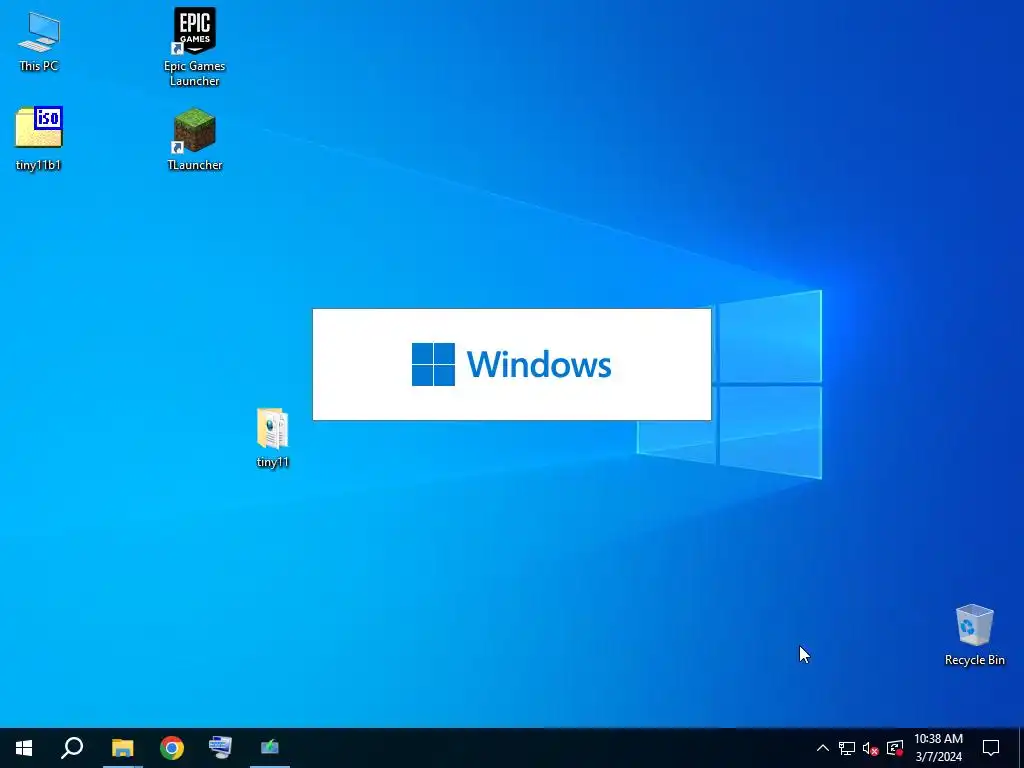Show hidden system tray icons
The image size is (1024, 768).
tap(823, 748)
